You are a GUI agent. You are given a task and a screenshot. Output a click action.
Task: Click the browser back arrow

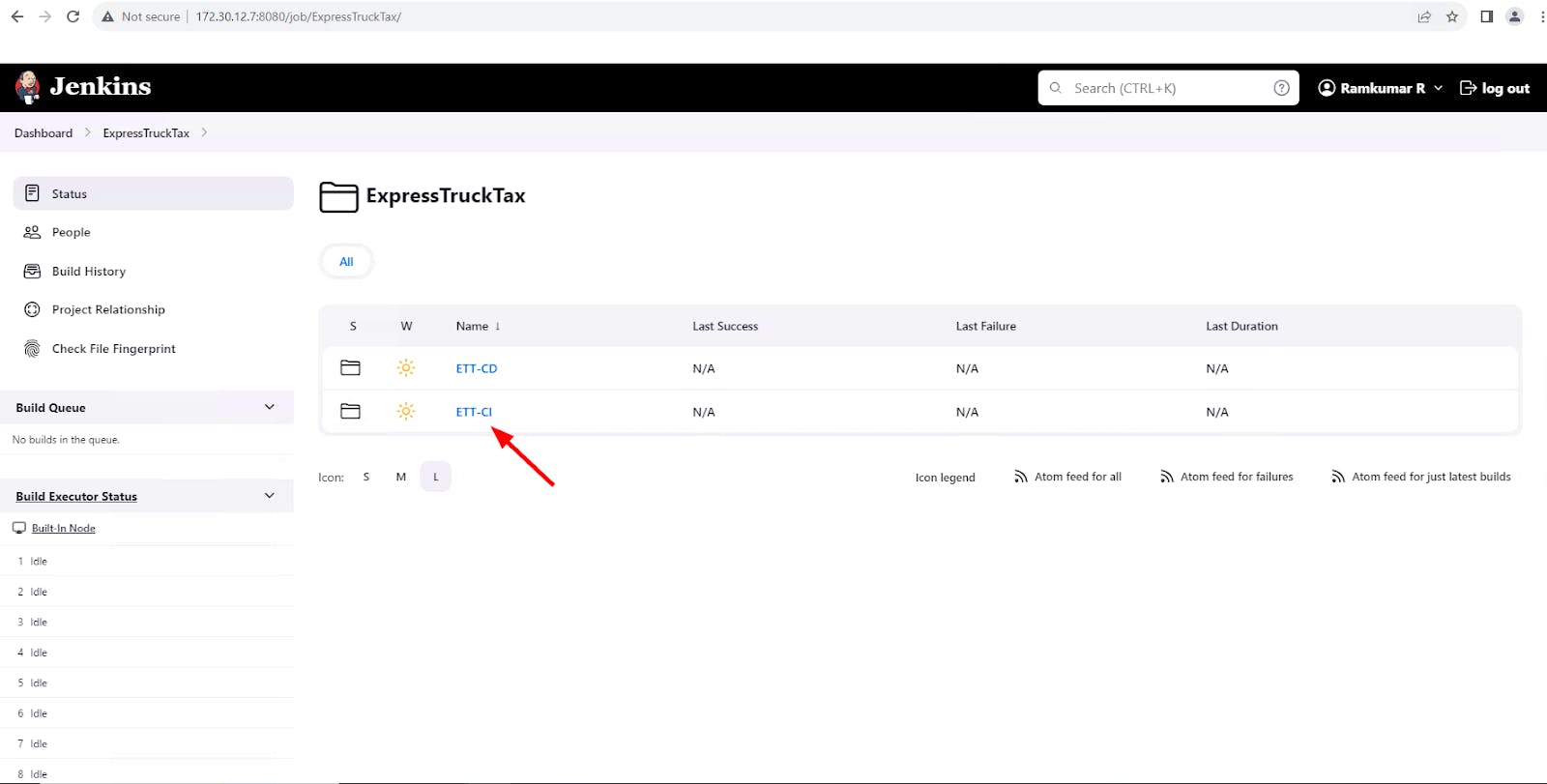click(x=17, y=16)
